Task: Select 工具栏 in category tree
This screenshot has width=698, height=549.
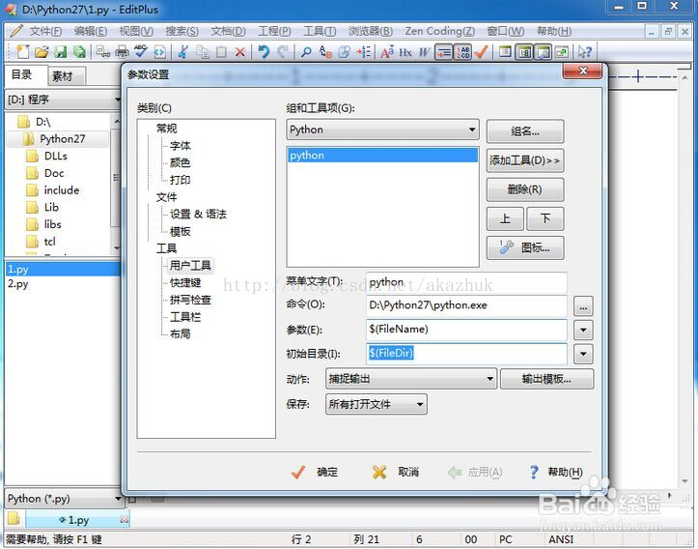Action: point(185,317)
